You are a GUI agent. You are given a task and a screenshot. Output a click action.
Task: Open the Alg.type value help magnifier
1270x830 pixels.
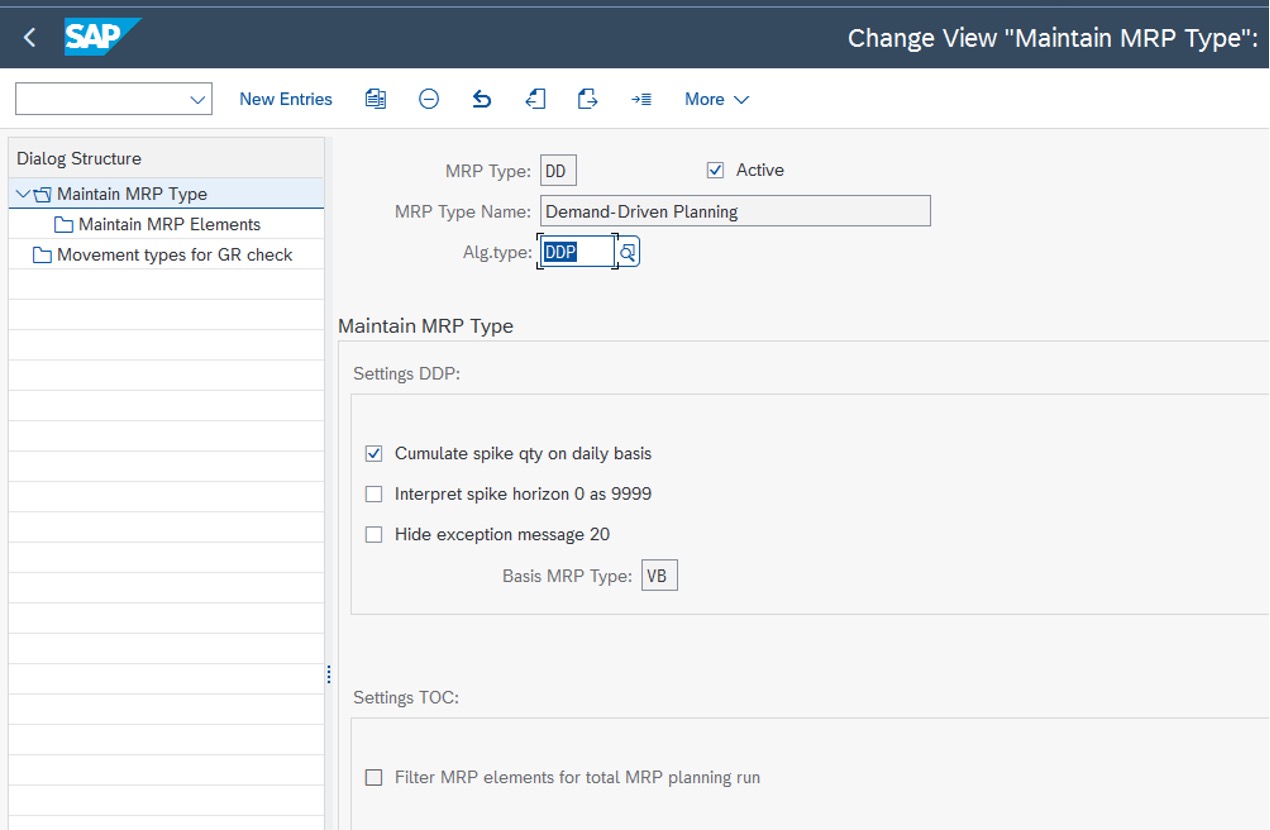(626, 251)
